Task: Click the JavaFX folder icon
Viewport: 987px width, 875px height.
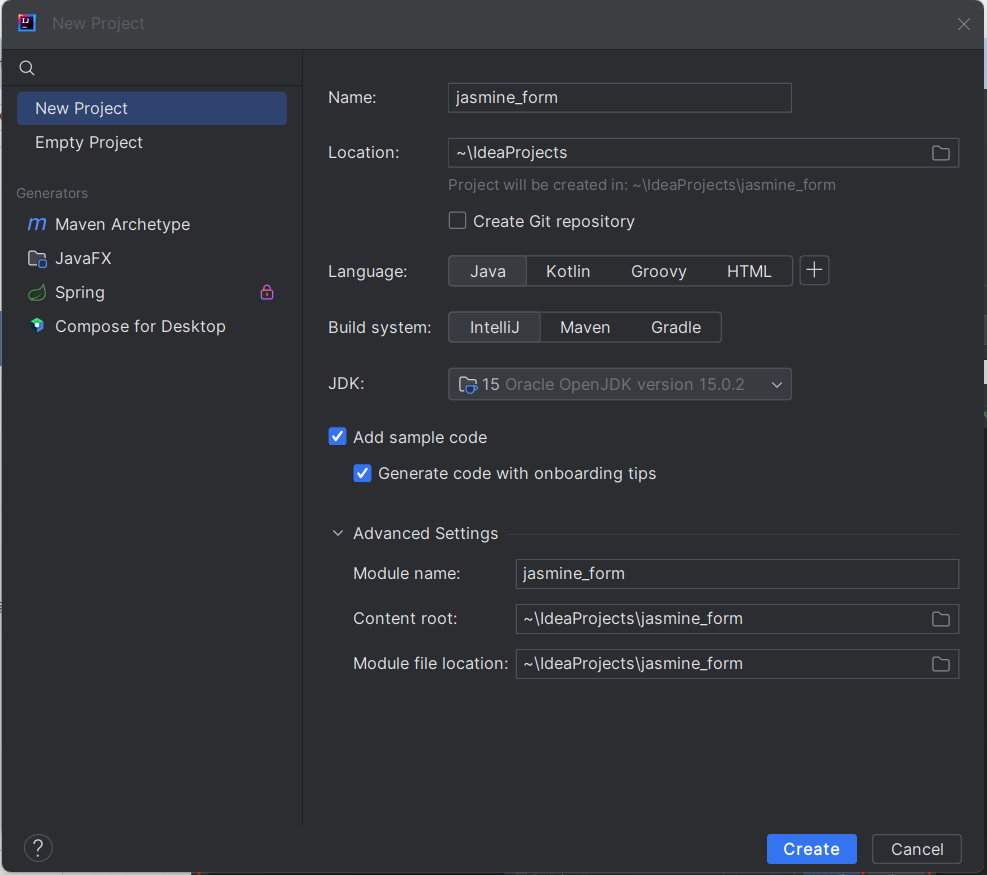Action: [x=37, y=258]
